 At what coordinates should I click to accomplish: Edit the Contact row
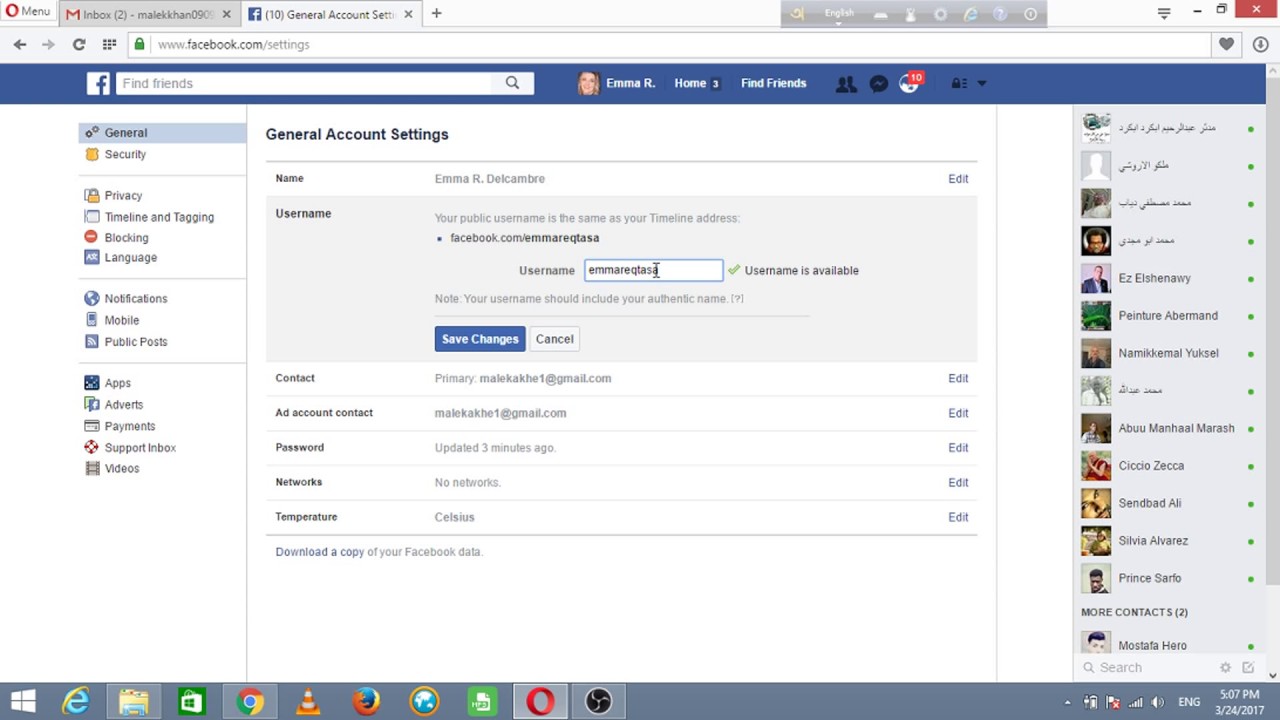(958, 378)
